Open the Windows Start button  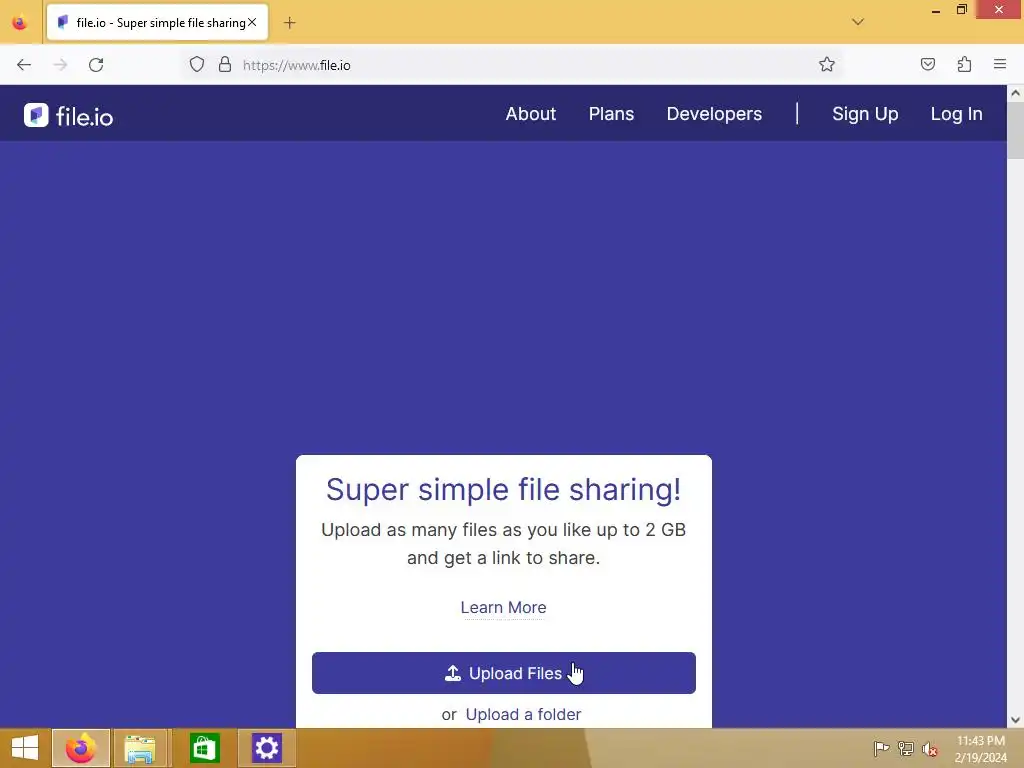25,748
